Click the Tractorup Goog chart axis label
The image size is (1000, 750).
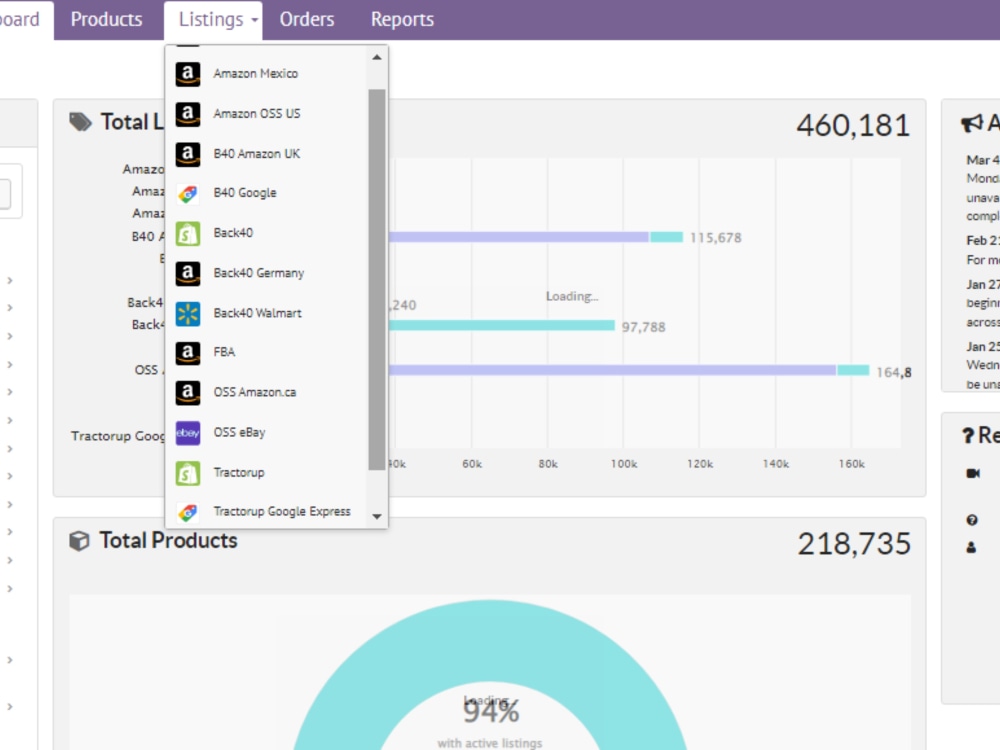[118, 436]
